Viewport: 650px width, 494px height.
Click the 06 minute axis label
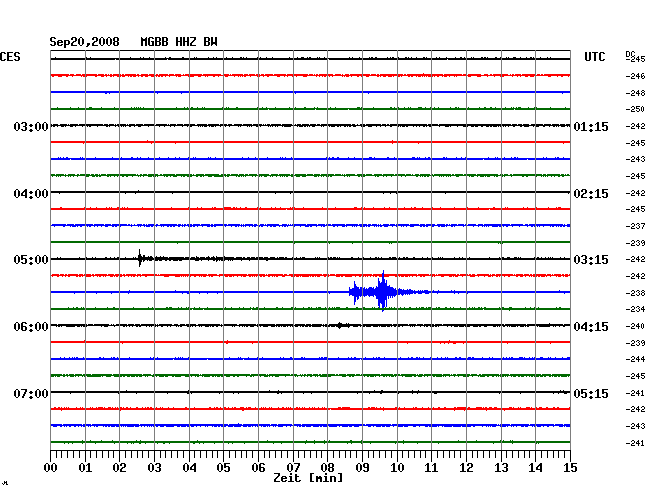pos(258,468)
